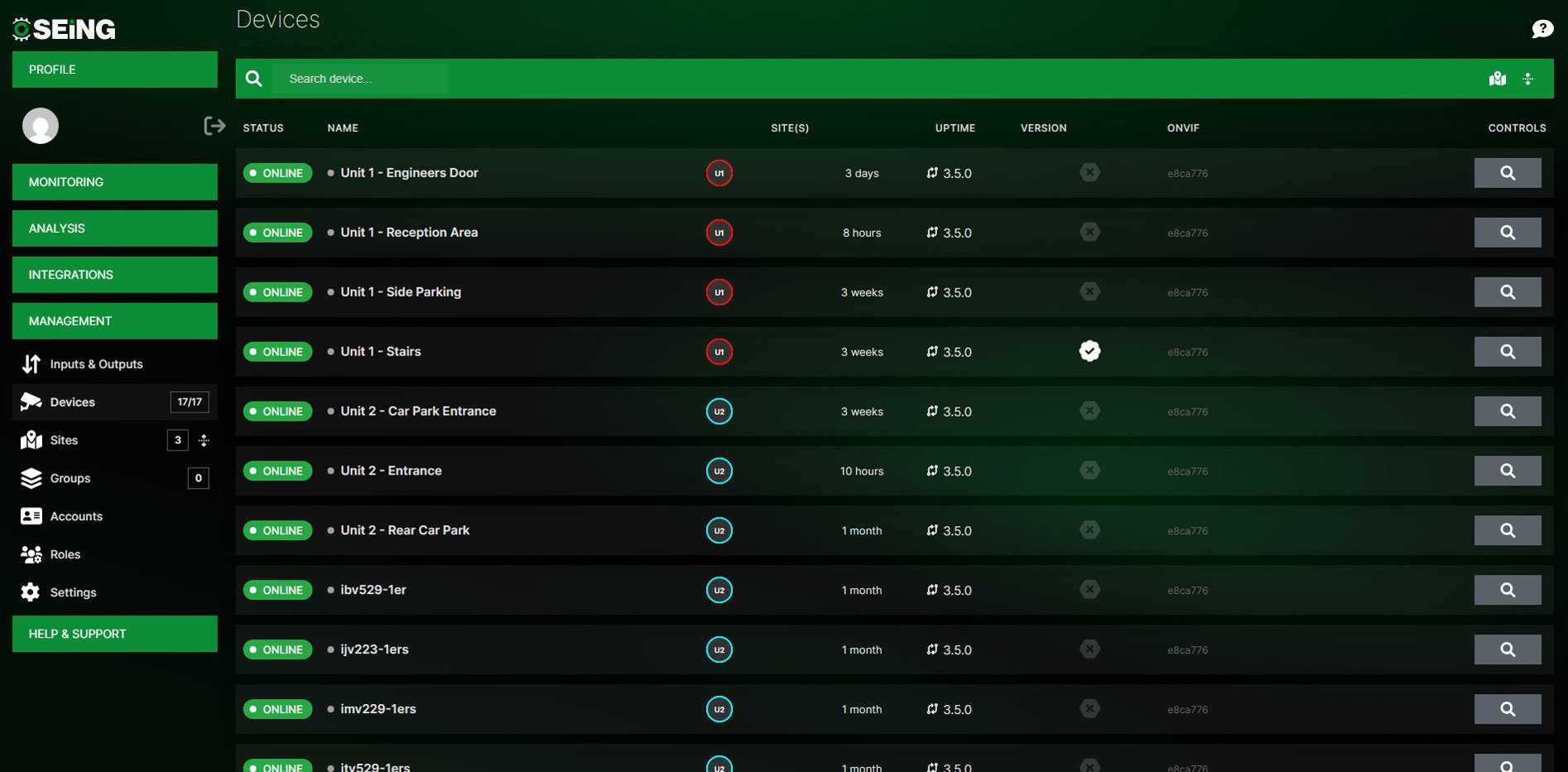Open device ijv223-1ers
The height and width of the screenshot is (772, 1568).
coord(374,650)
